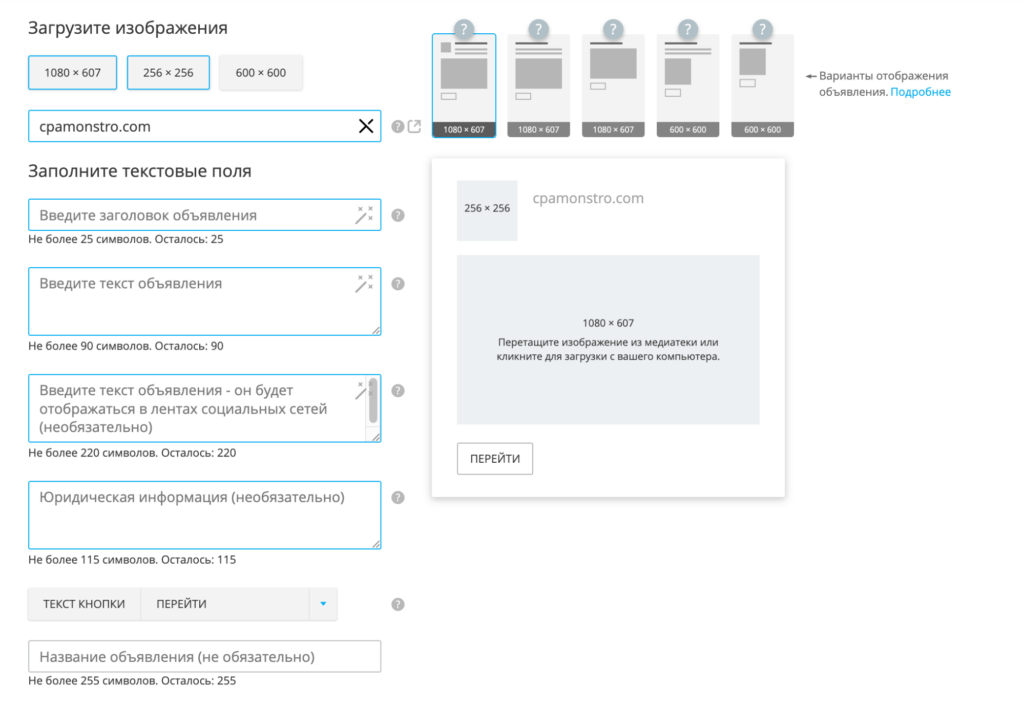
Task: Open the Подробнее link
Action: tap(921, 92)
